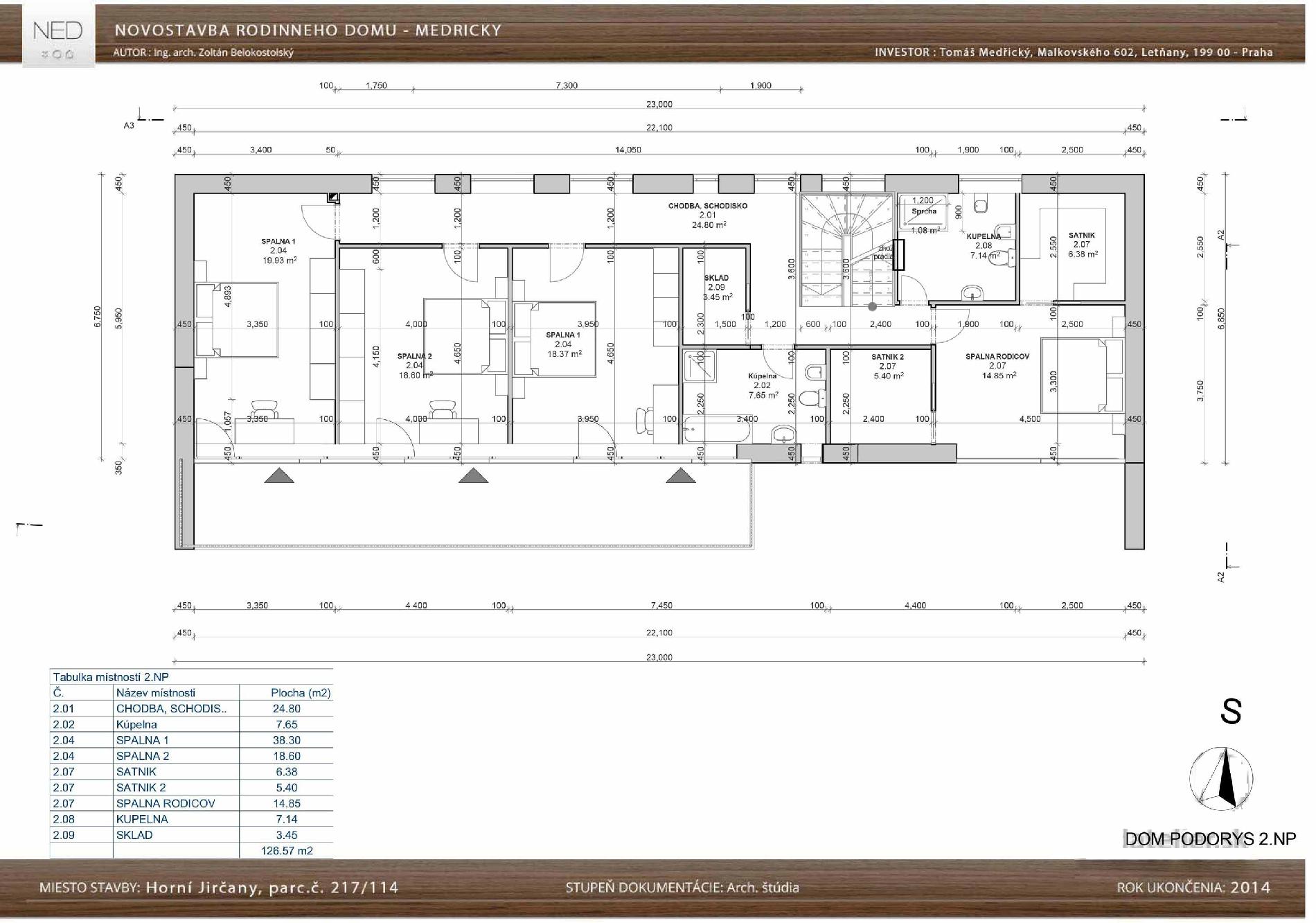This screenshot has height=923, width=1316.
Task: Select the SKLAD row in the room table
Action: 191,835
